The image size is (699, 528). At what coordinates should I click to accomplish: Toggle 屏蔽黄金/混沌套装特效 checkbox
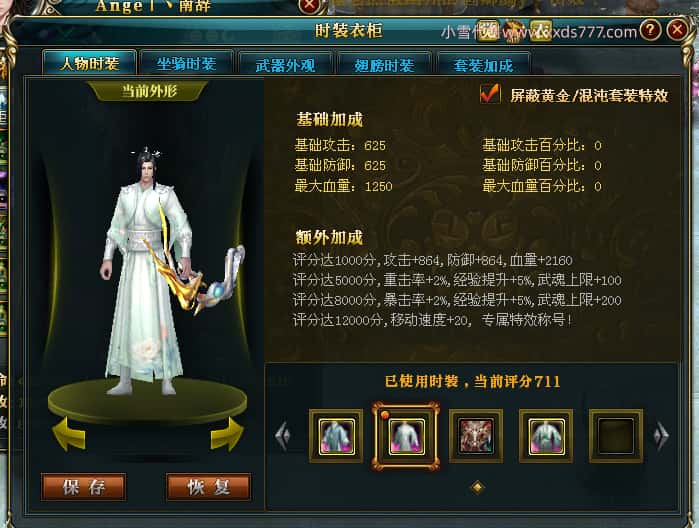[489, 94]
